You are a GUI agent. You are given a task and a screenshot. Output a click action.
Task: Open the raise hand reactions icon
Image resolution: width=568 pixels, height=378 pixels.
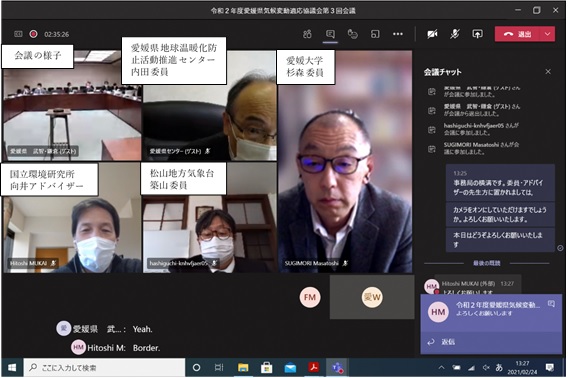pos(352,34)
